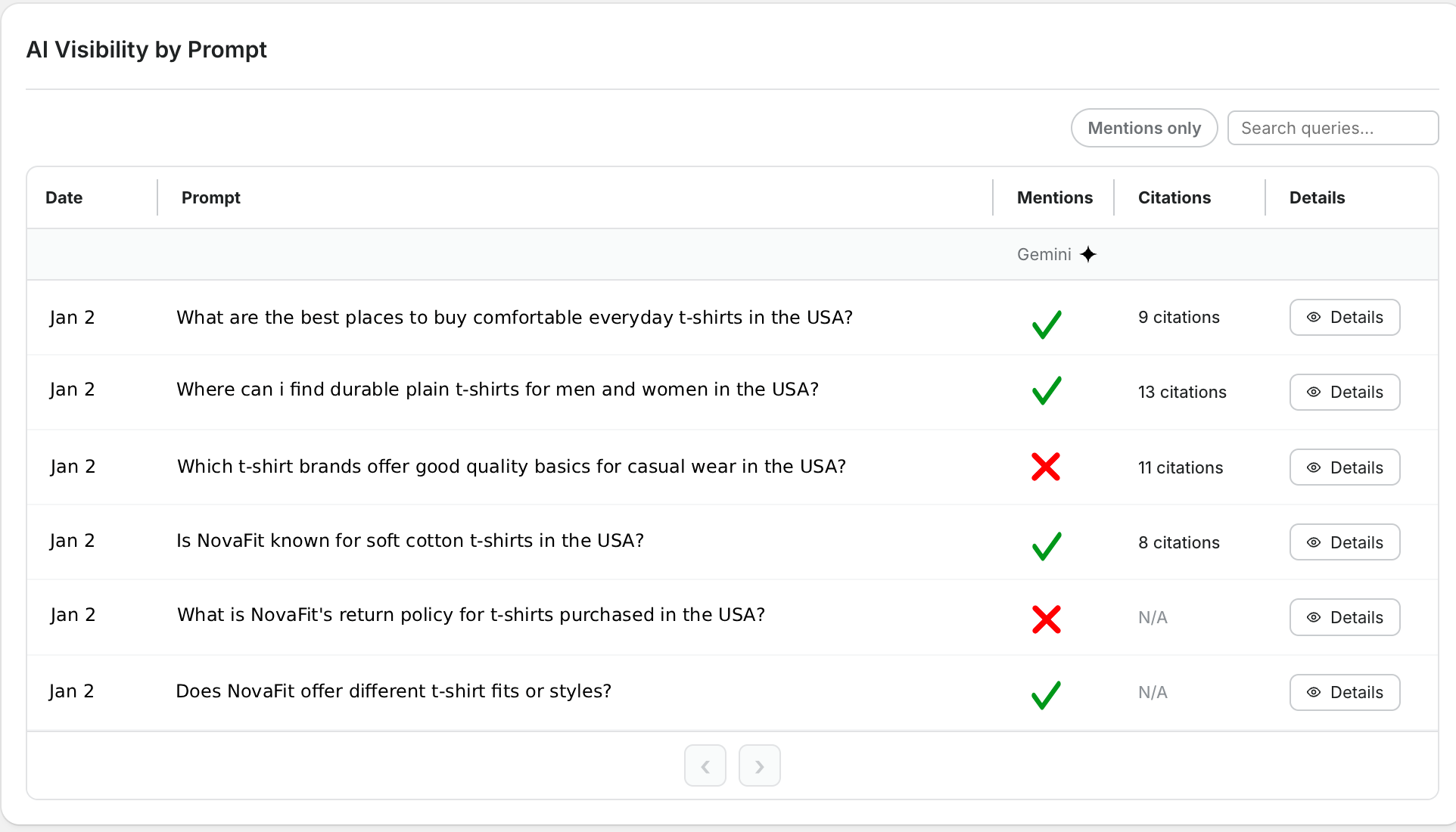This screenshot has width=1456, height=832.
Task: Select prompt 'Does NovaFit offer different t-shirt fits or styles?'
Action: (x=394, y=691)
